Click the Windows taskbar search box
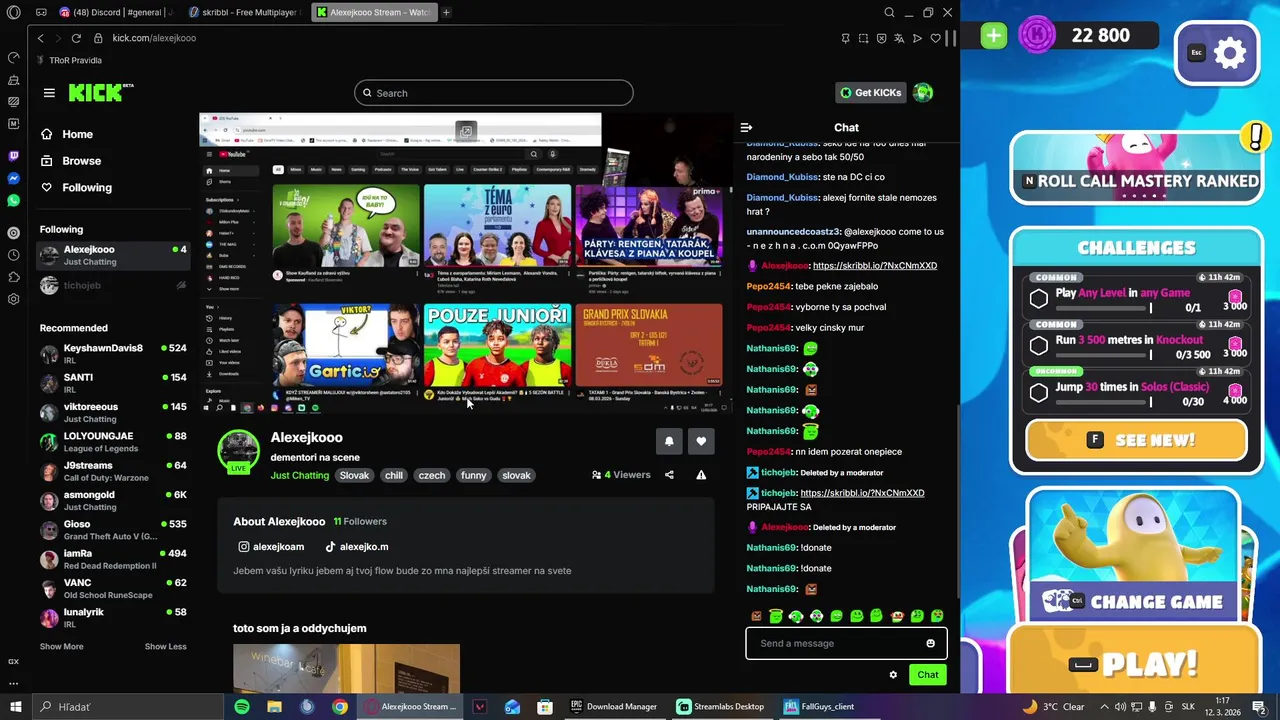 tap(126, 706)
